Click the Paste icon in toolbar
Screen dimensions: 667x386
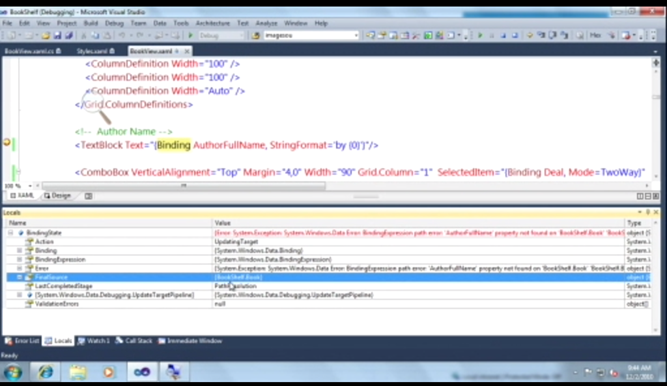point(107,36)
